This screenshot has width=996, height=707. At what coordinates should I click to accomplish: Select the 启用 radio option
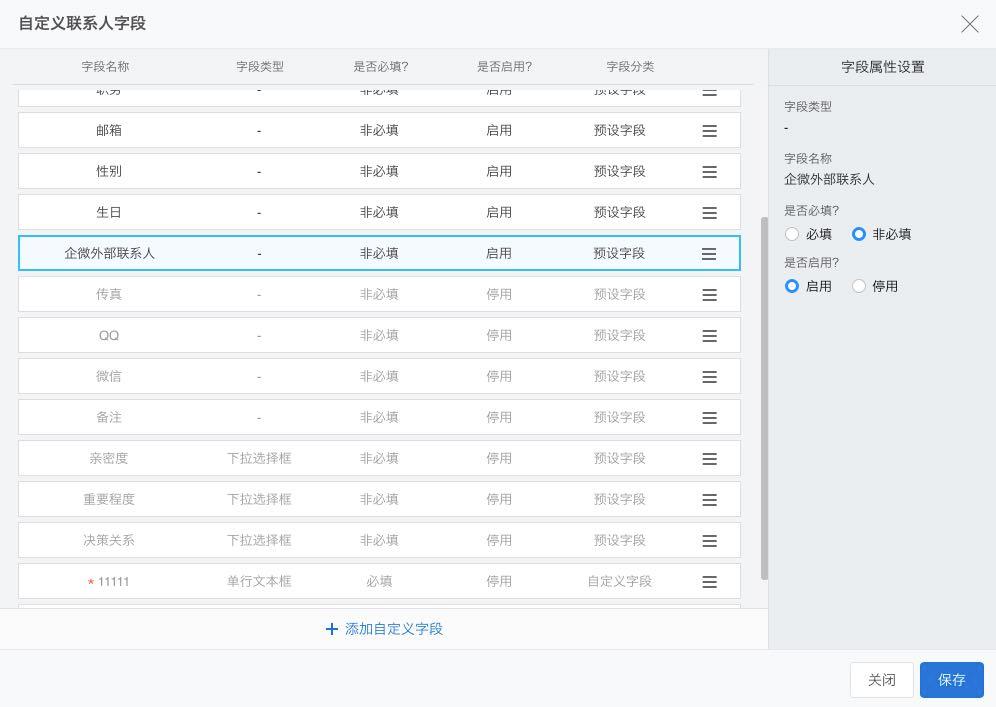coord(792,286)
